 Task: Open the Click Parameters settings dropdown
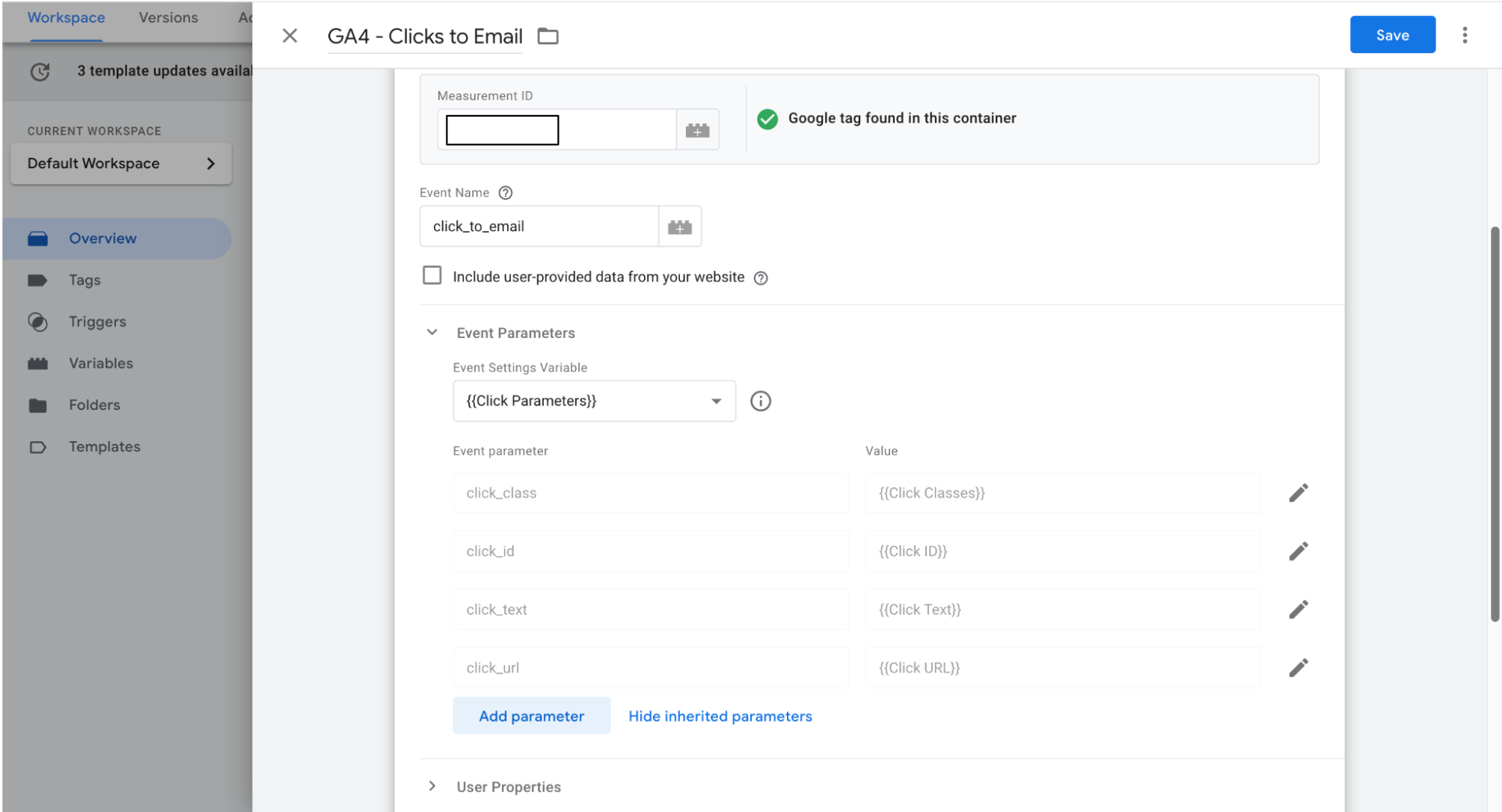(x=593, y=402)
